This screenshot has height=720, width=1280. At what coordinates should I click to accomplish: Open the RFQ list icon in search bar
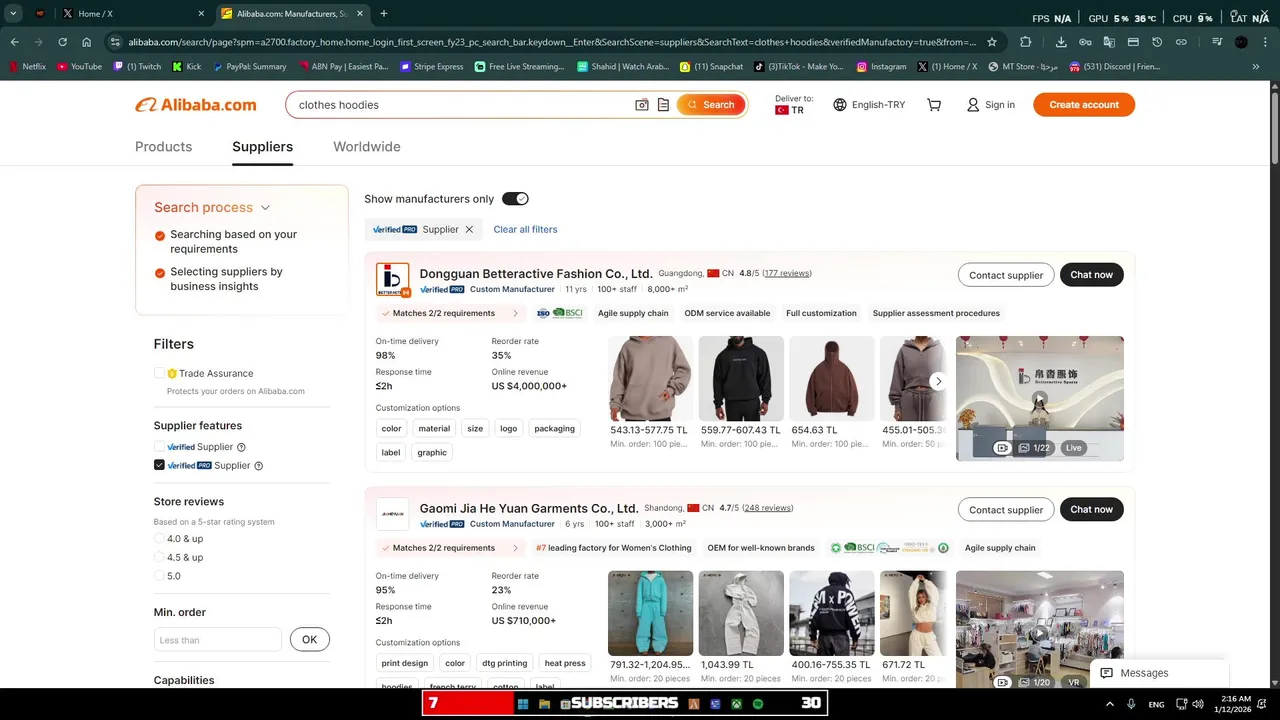tap(663, 105)
